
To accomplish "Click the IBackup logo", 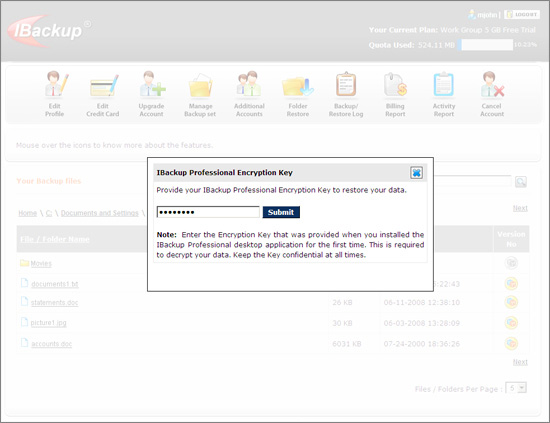I will click(x=49, y=31).
